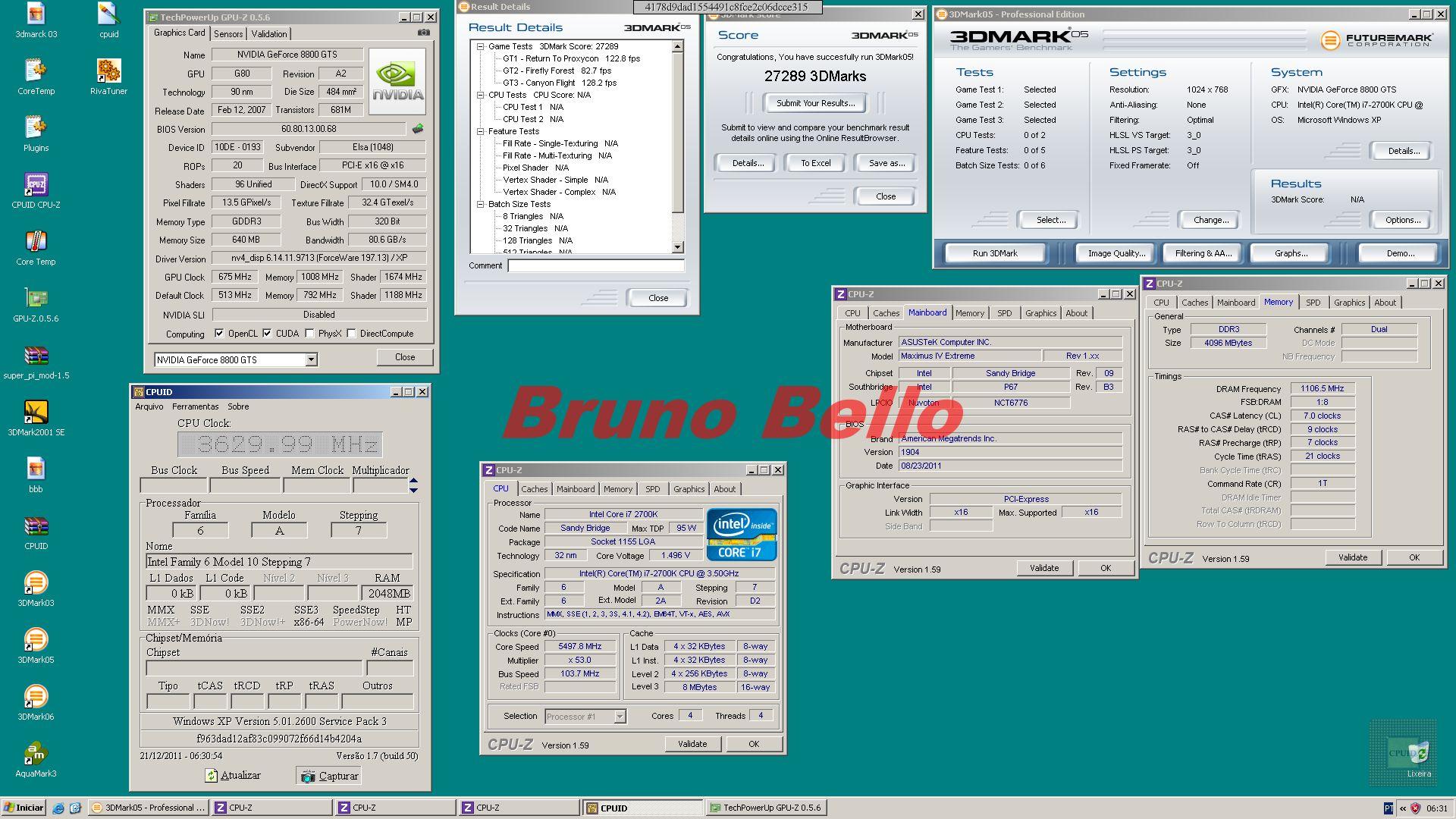
Task: Click the Result Details vertical scrollbar thumb
Action: (678, 133)
